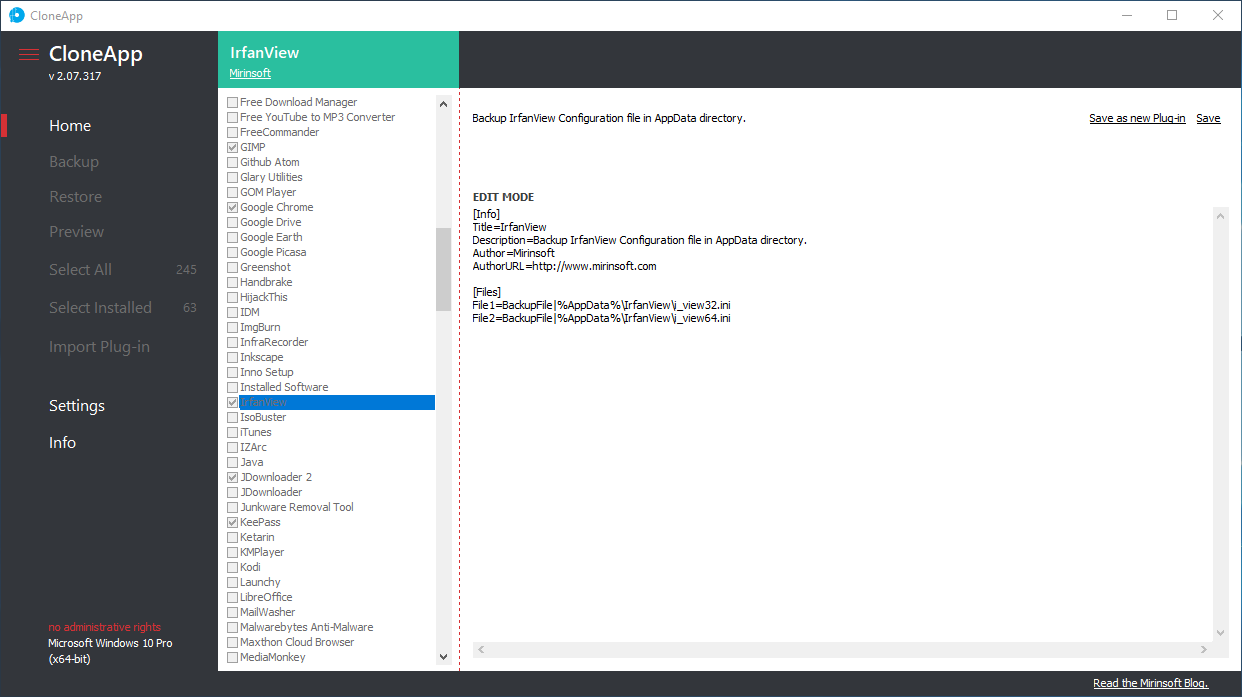This screenshot has height=697, width=1242.
Task: Select Google Earth entry
Action: pos(271,237)
